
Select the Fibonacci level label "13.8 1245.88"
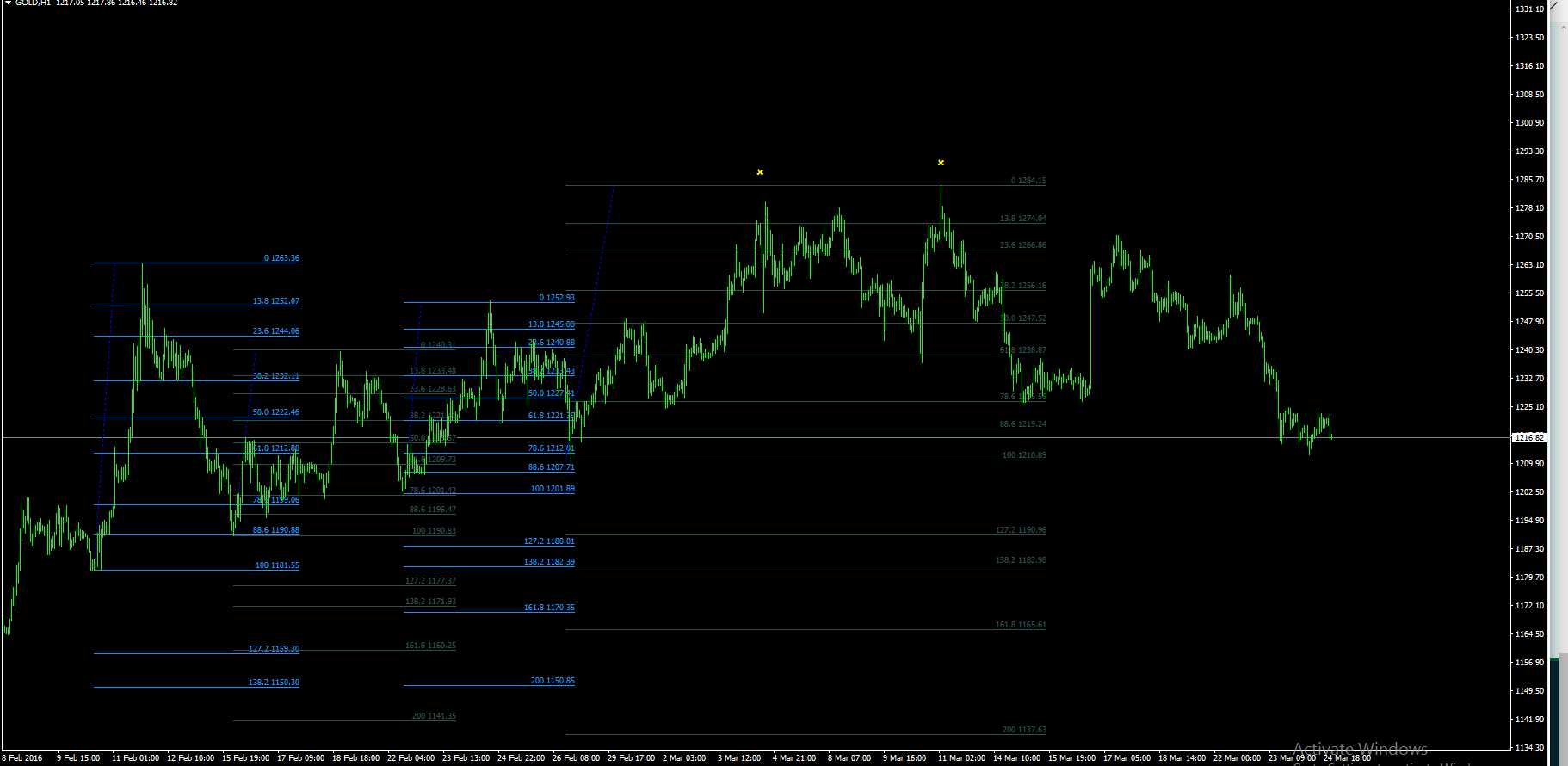(552, 324)
